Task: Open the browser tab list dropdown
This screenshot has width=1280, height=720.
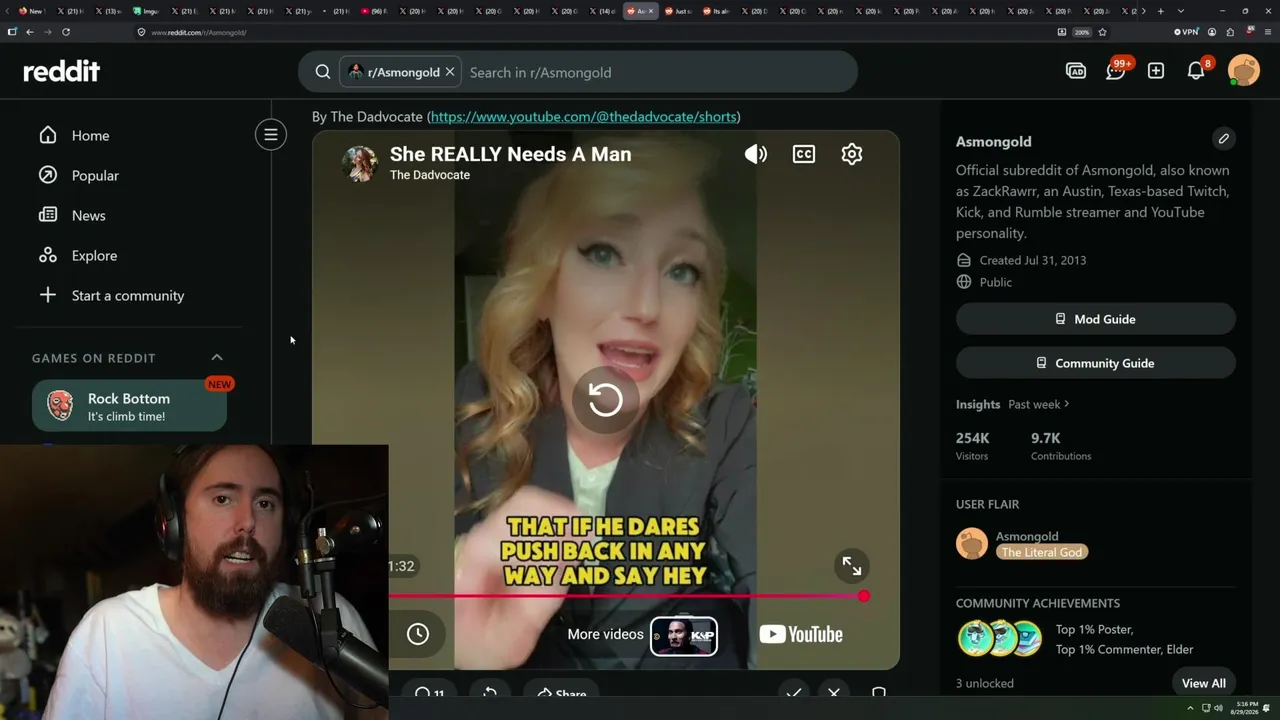Action: point(1181,11)
